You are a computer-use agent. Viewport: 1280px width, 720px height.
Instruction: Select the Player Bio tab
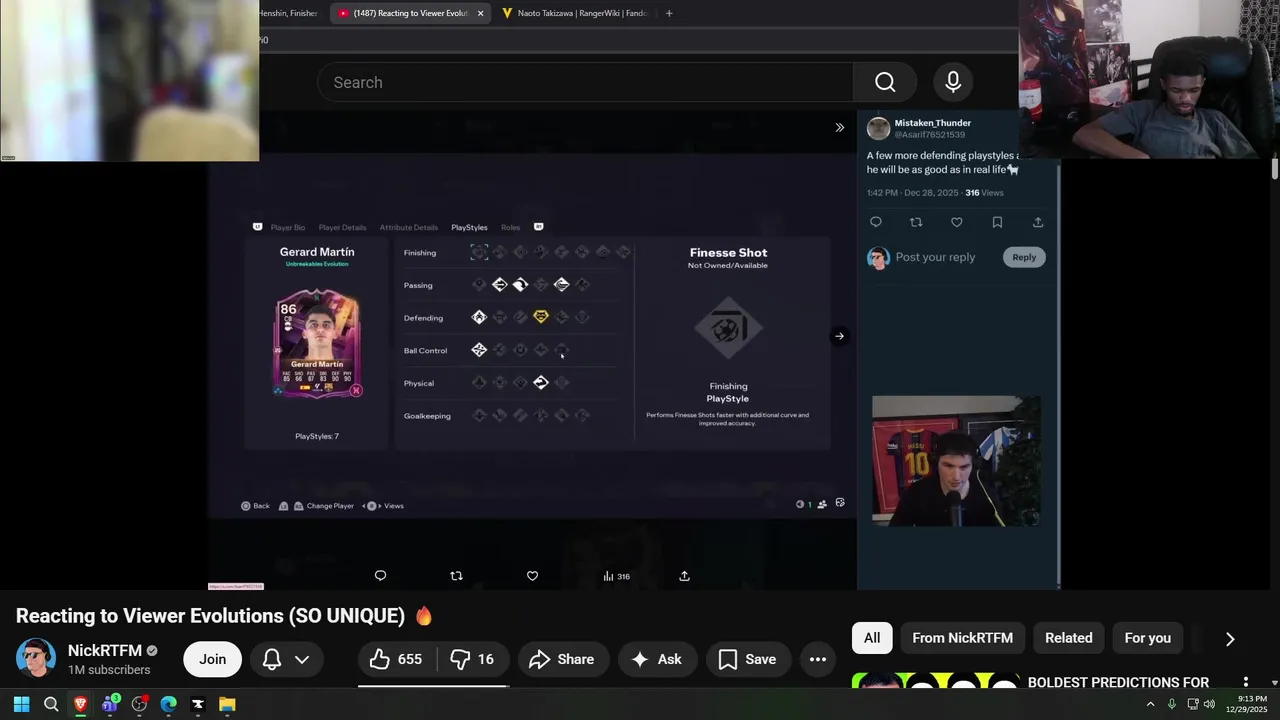click(287, 227)
